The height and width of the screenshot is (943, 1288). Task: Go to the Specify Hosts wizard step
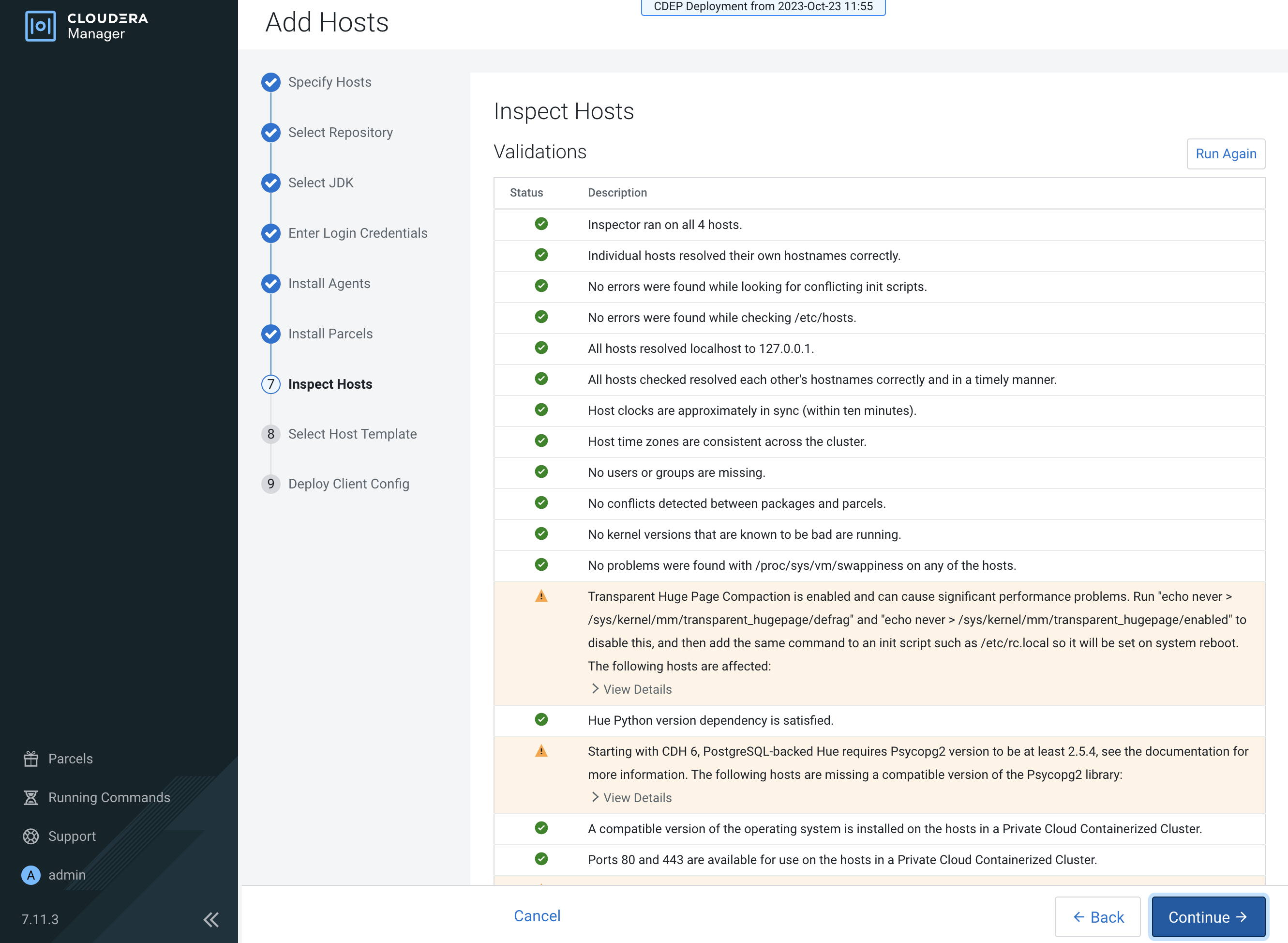pyautogui.click(x=329, y=82)
